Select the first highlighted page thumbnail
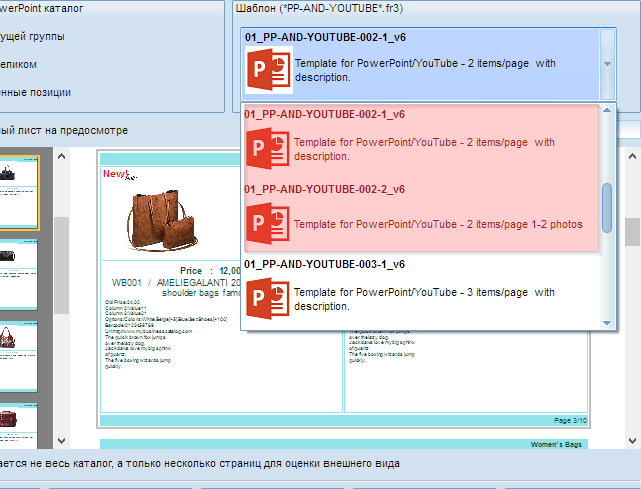Image resolution: width=641 pixels, height=489 pixels. [x=18, y=192]
